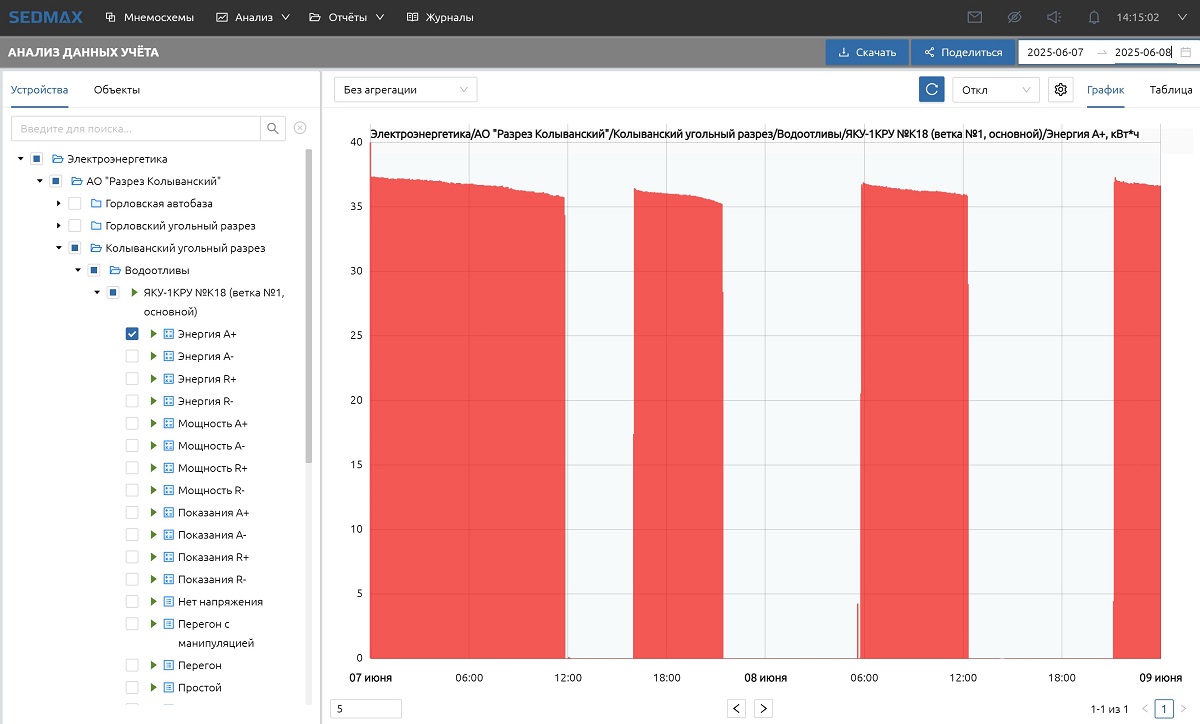Check the Мощность A+ checkbox

[132, 424]
